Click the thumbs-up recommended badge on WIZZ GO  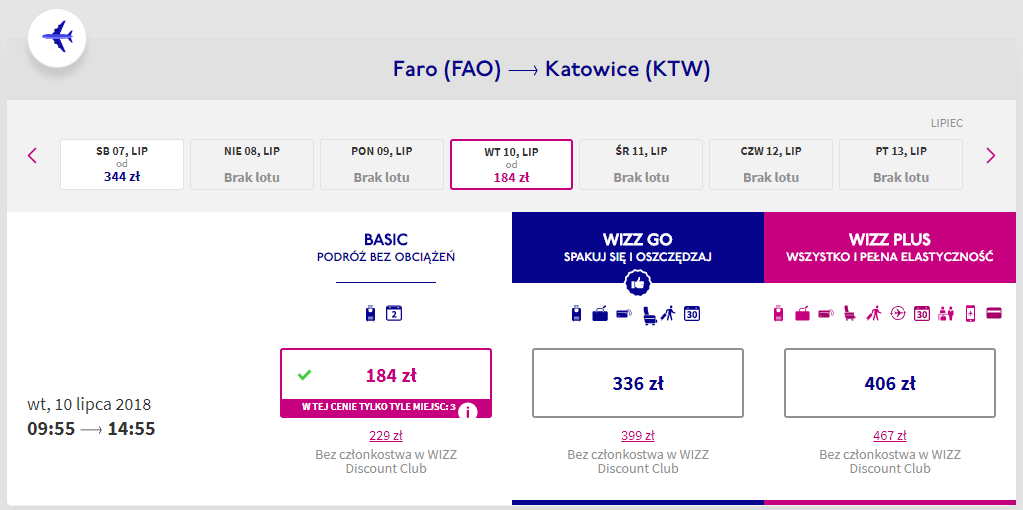click(637, 283)
